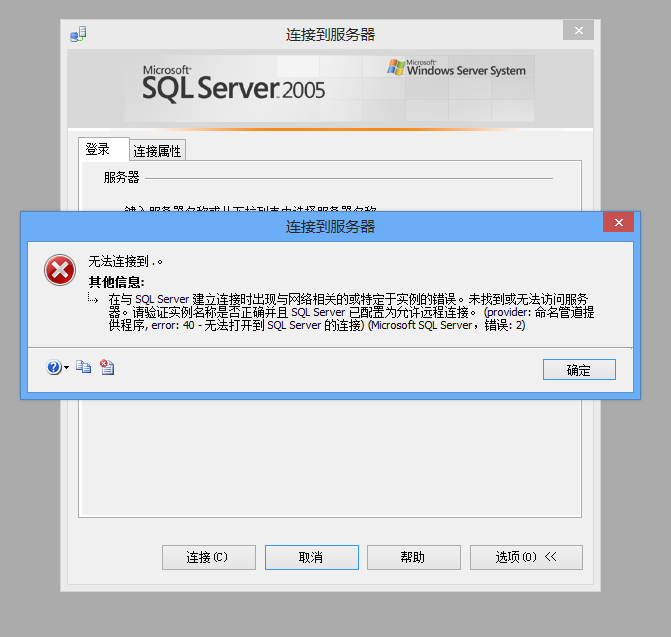The width and height of the screenshot is (671, 637).
Task: Open the 连接属性 tab
Action: pyautogui.click(x=158, y=151)
